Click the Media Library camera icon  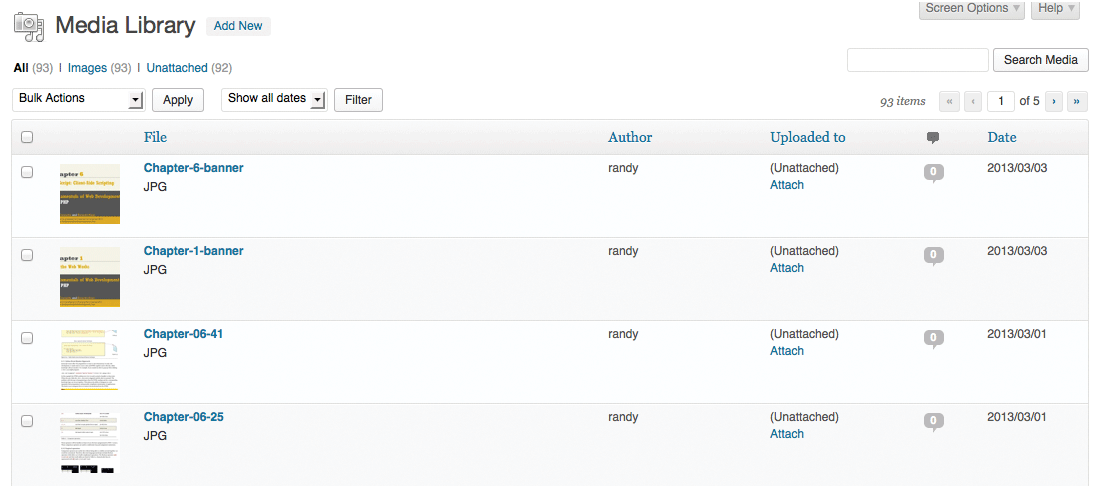[x=28, y=27]
